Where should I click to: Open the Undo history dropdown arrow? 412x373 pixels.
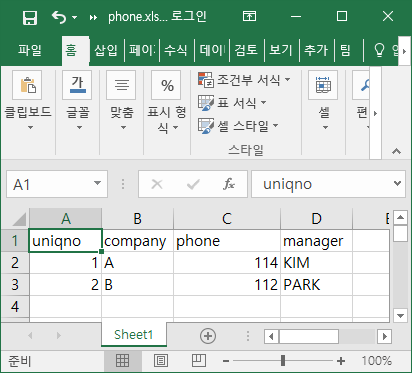(x=75, y=17)
